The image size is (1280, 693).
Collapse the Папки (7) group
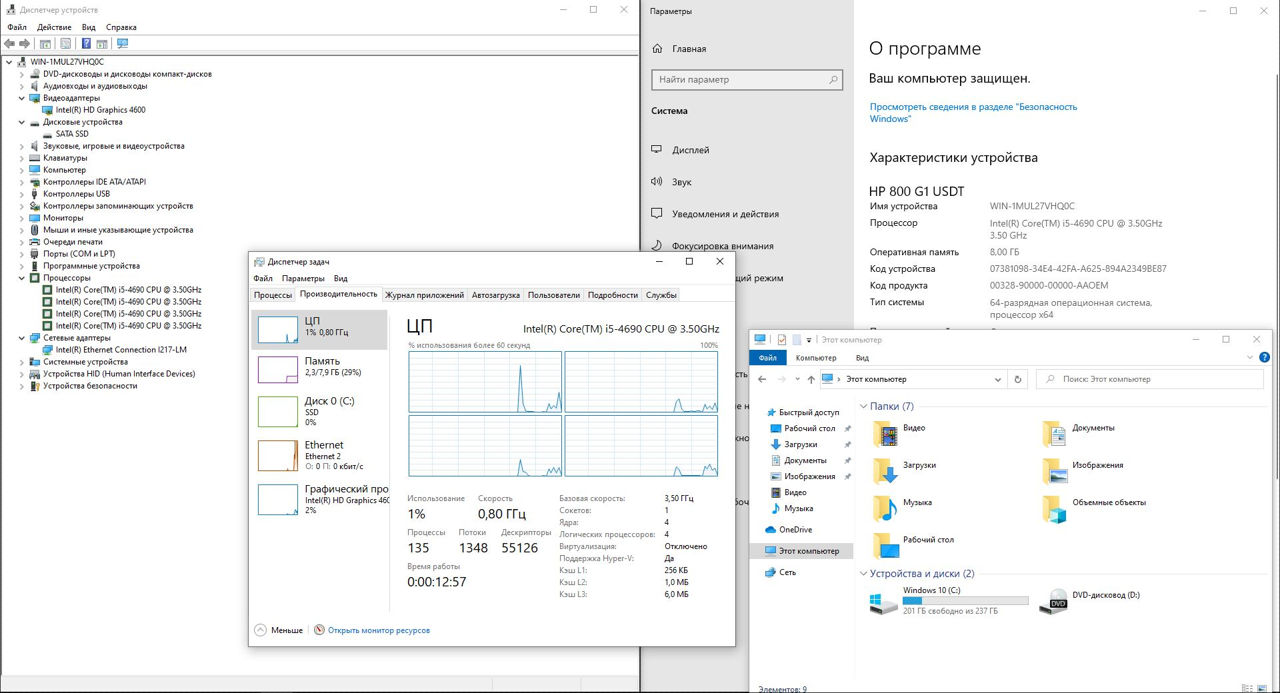click(x=863, y=407)
